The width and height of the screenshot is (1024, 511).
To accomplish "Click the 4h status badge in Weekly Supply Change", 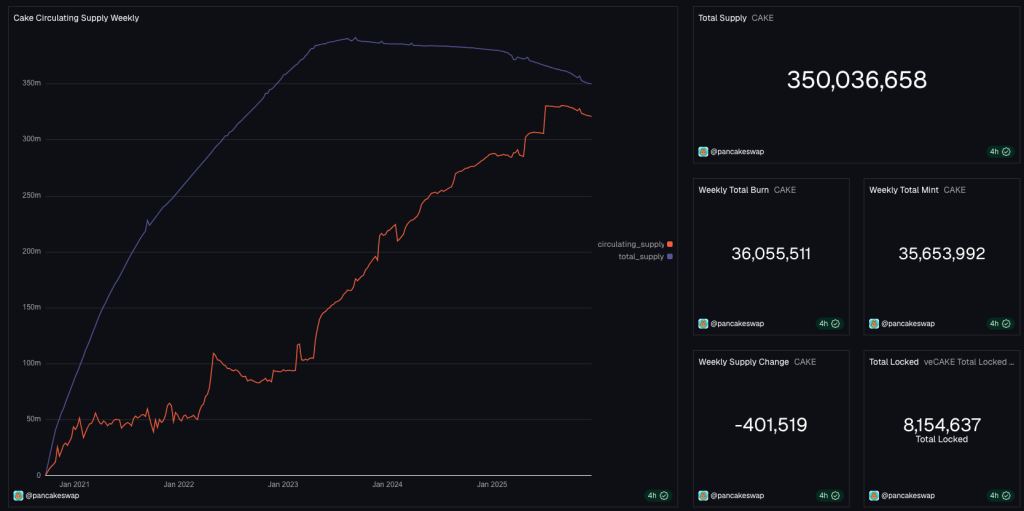I will pos(829,495).
